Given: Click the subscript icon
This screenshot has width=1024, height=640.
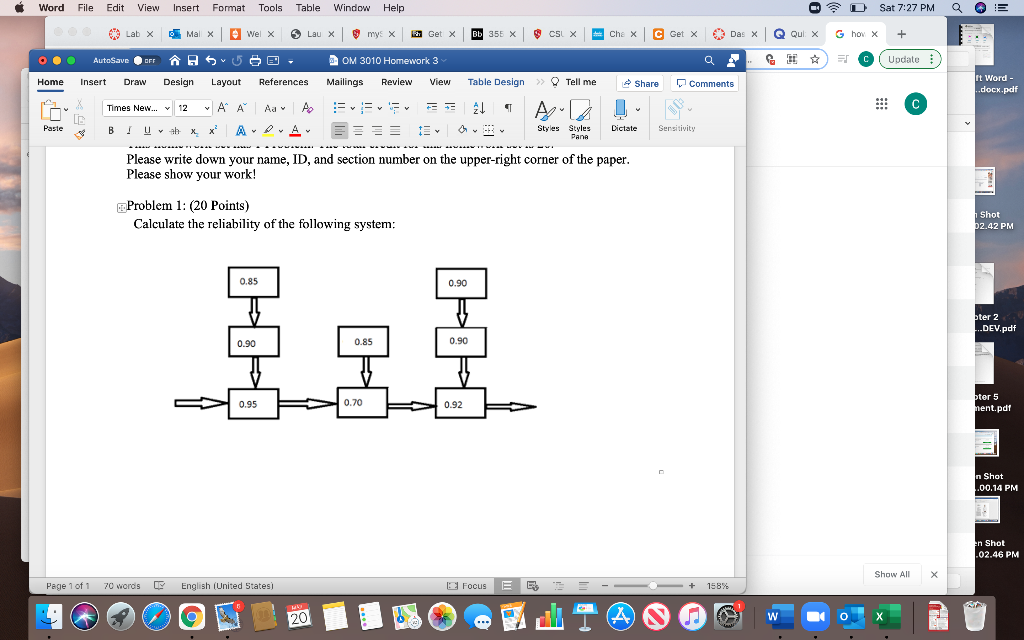Looking at the screenshot, I should point(195,129).
